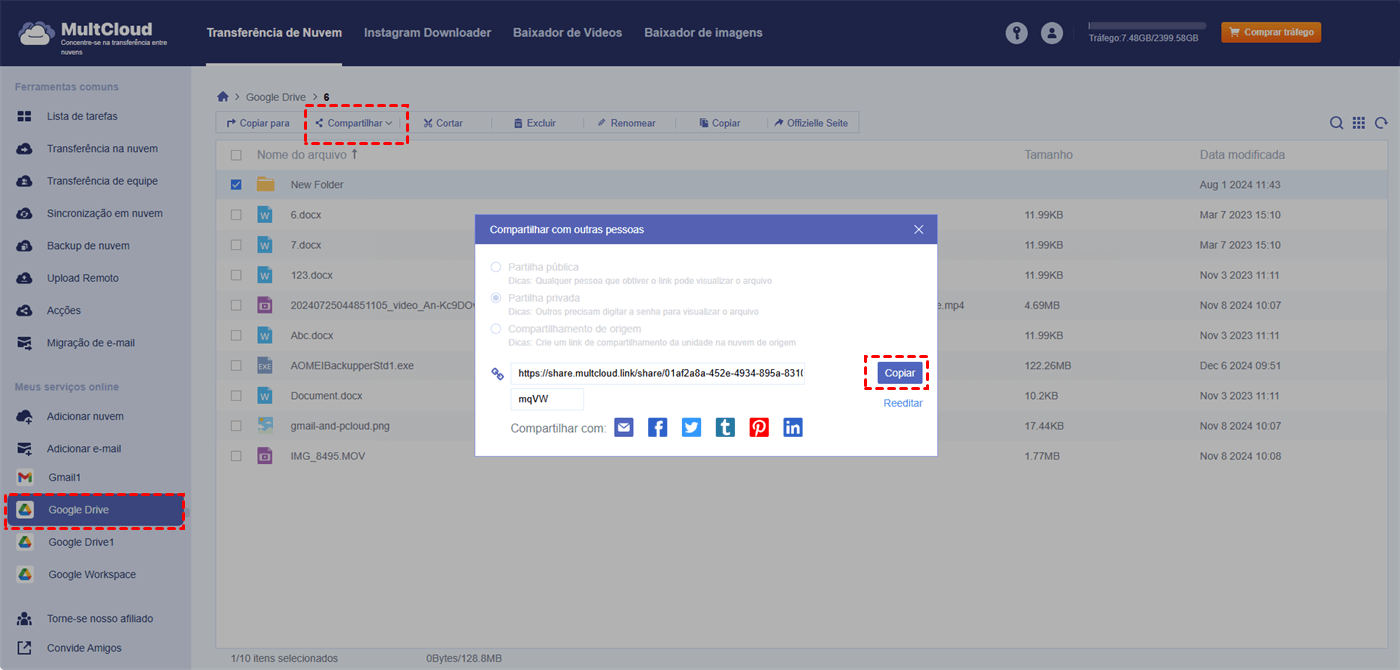The width and height of the screenshot is (1400, 670).
Task: Click Cortar in toolbar
Action: coord(443,123)
